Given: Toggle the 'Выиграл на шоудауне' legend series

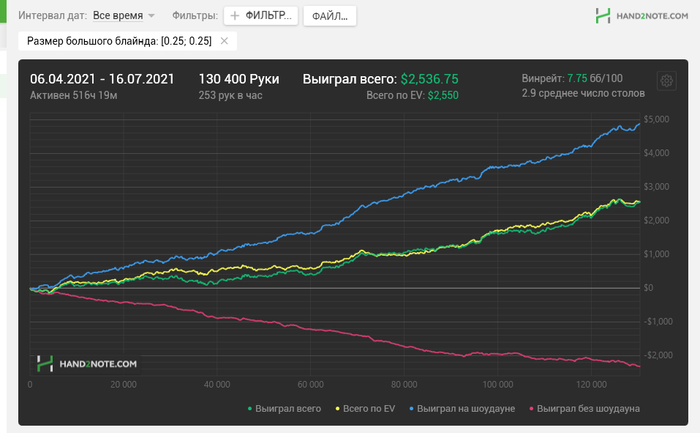Looking at the screenshot, I should tap(462, 408).
